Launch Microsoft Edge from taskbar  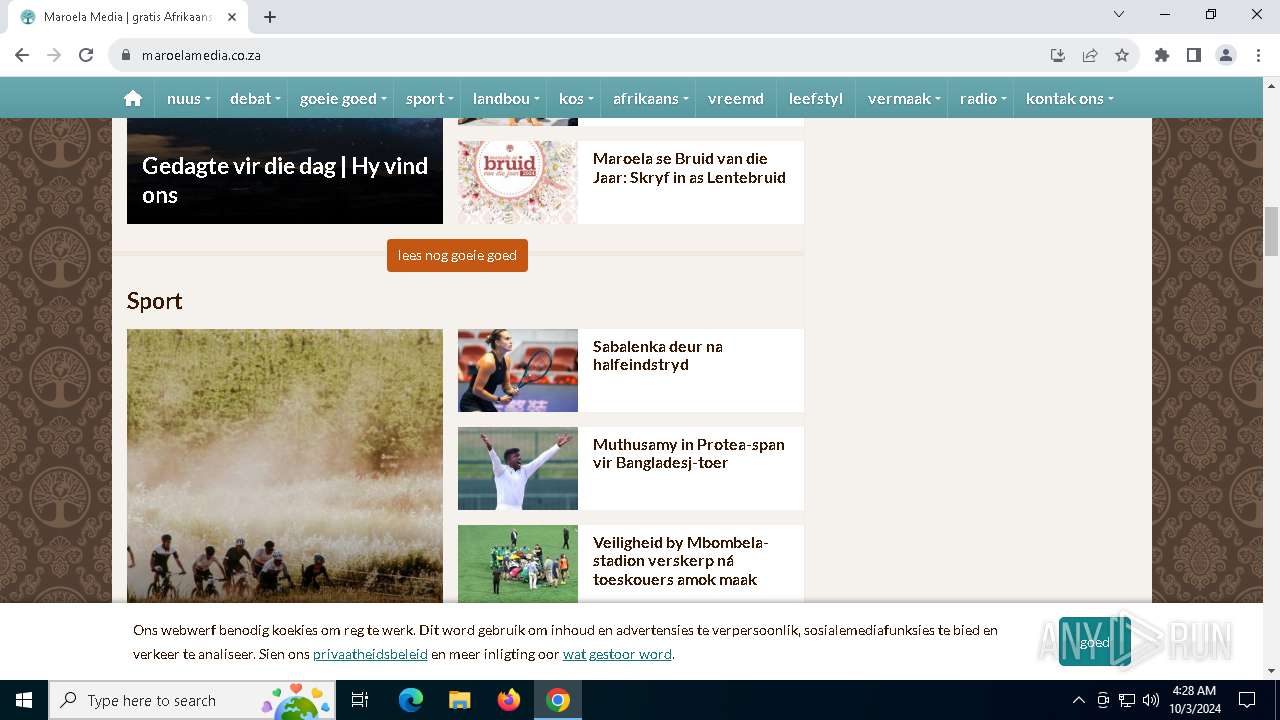coord(411,700)
